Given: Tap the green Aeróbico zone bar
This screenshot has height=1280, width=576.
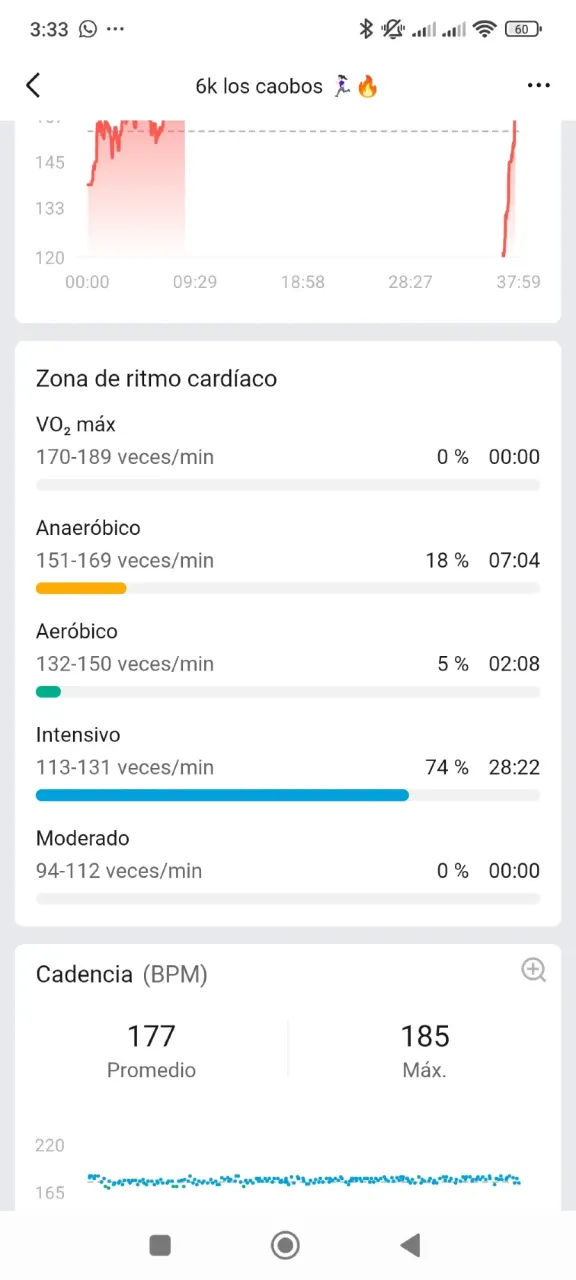Looking at the screenshot, I should coord(48,692).
